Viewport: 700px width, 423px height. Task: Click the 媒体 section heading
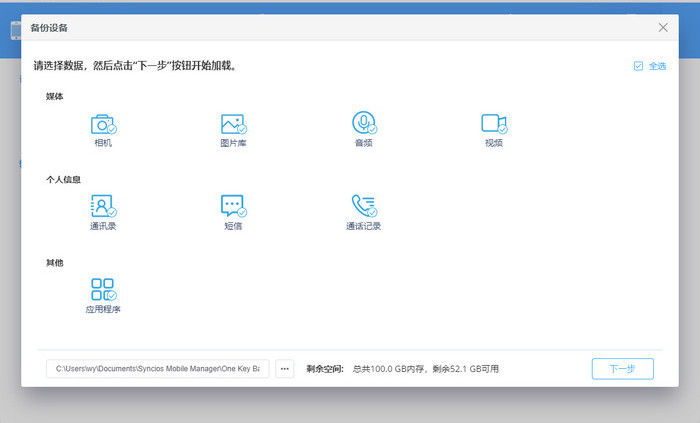click(x=54, y=96)
